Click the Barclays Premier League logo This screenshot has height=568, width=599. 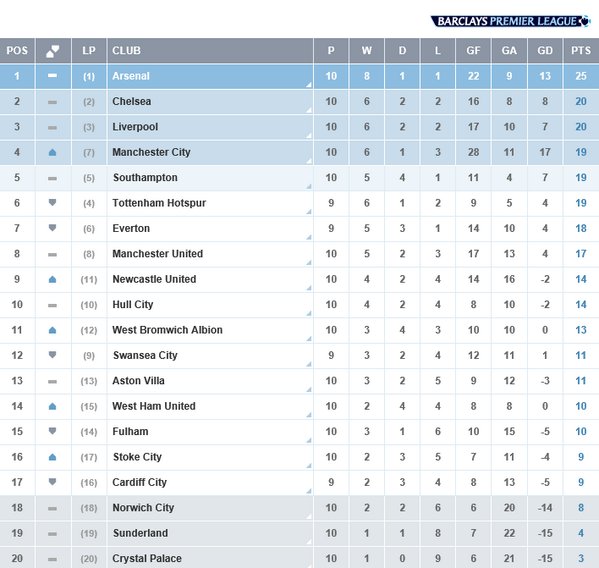coord(510,21)
